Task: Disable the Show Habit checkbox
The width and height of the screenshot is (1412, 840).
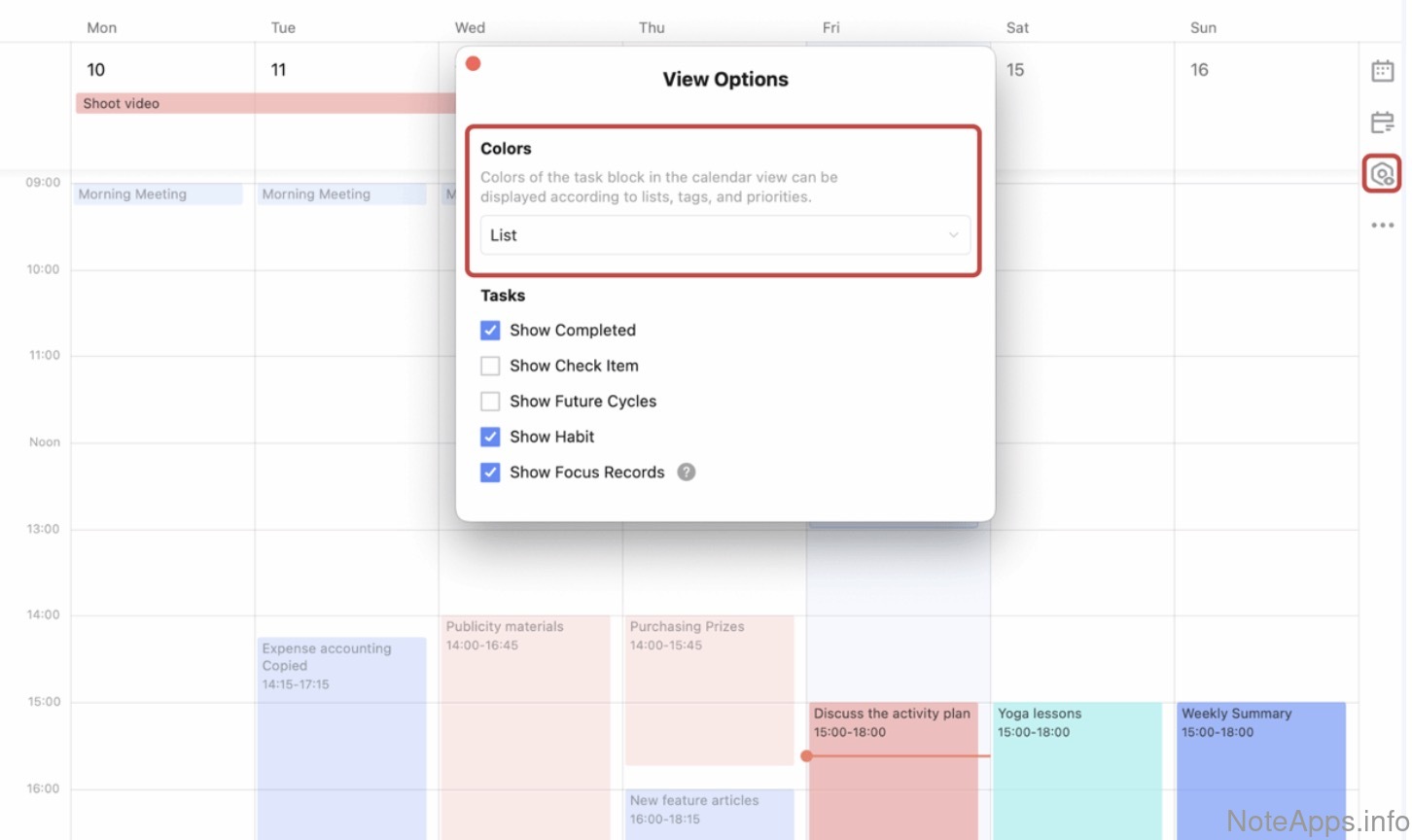Action: coord(490,437)
